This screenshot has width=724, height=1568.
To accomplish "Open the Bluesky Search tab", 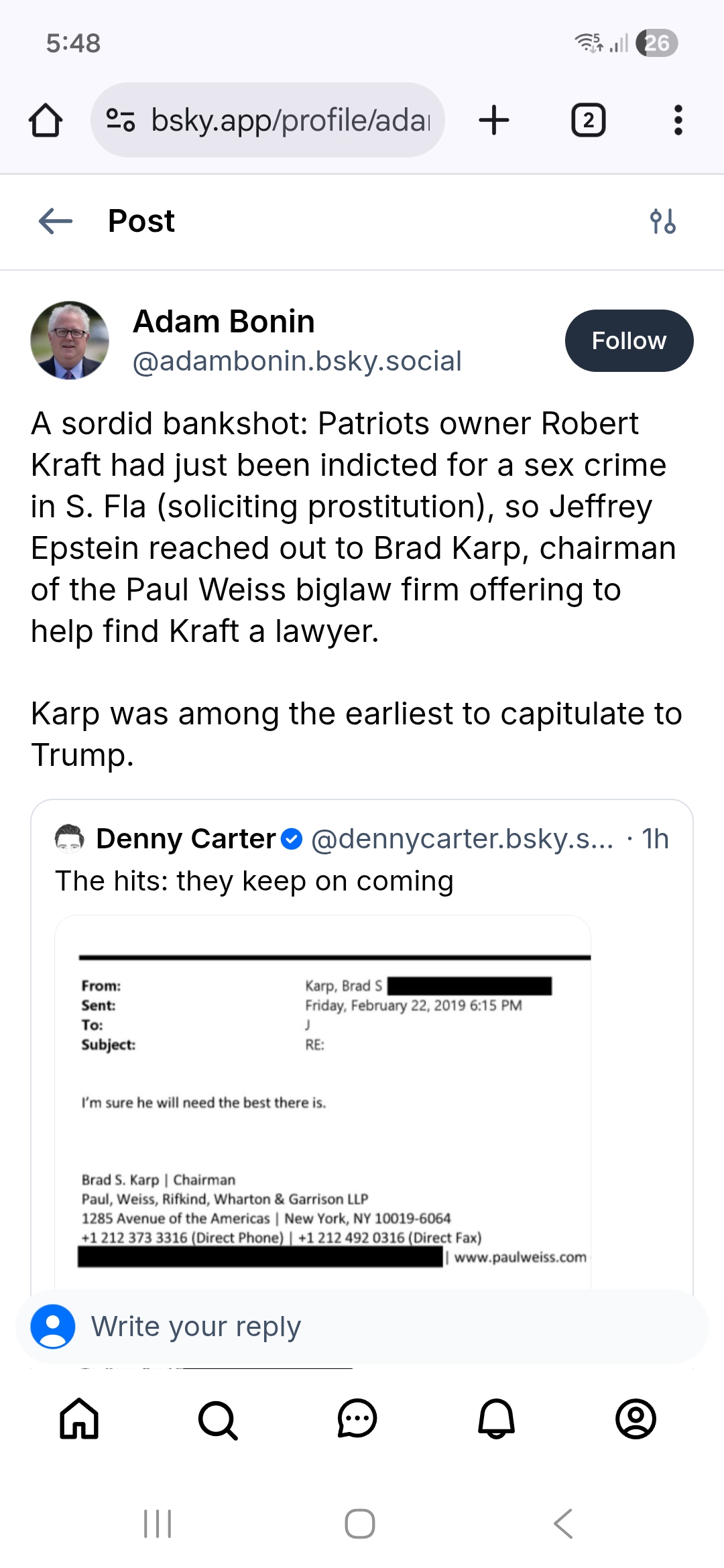I will pyautogui.click(x=218, y=1418).
